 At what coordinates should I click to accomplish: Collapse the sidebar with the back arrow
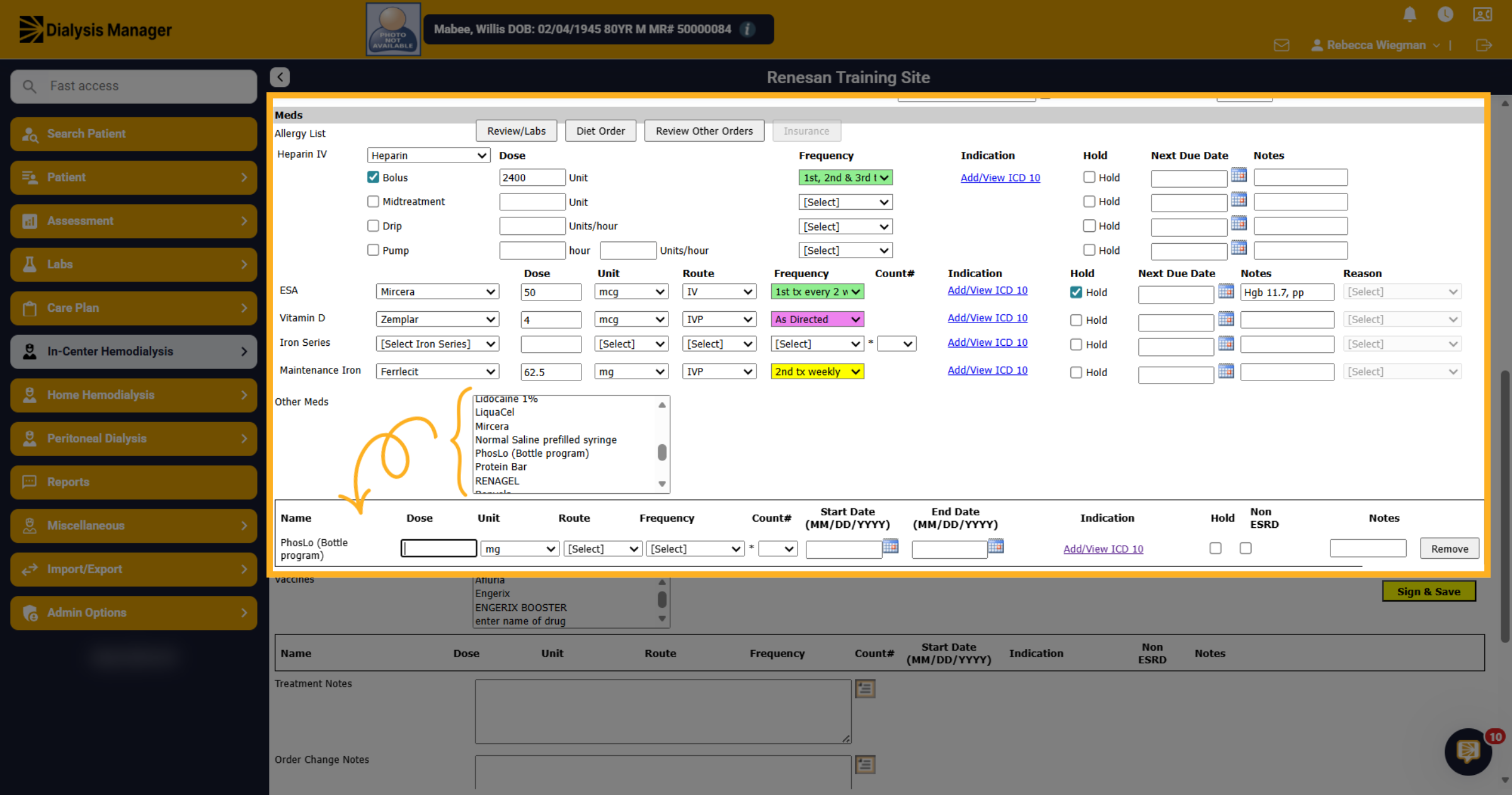point(280,77)
